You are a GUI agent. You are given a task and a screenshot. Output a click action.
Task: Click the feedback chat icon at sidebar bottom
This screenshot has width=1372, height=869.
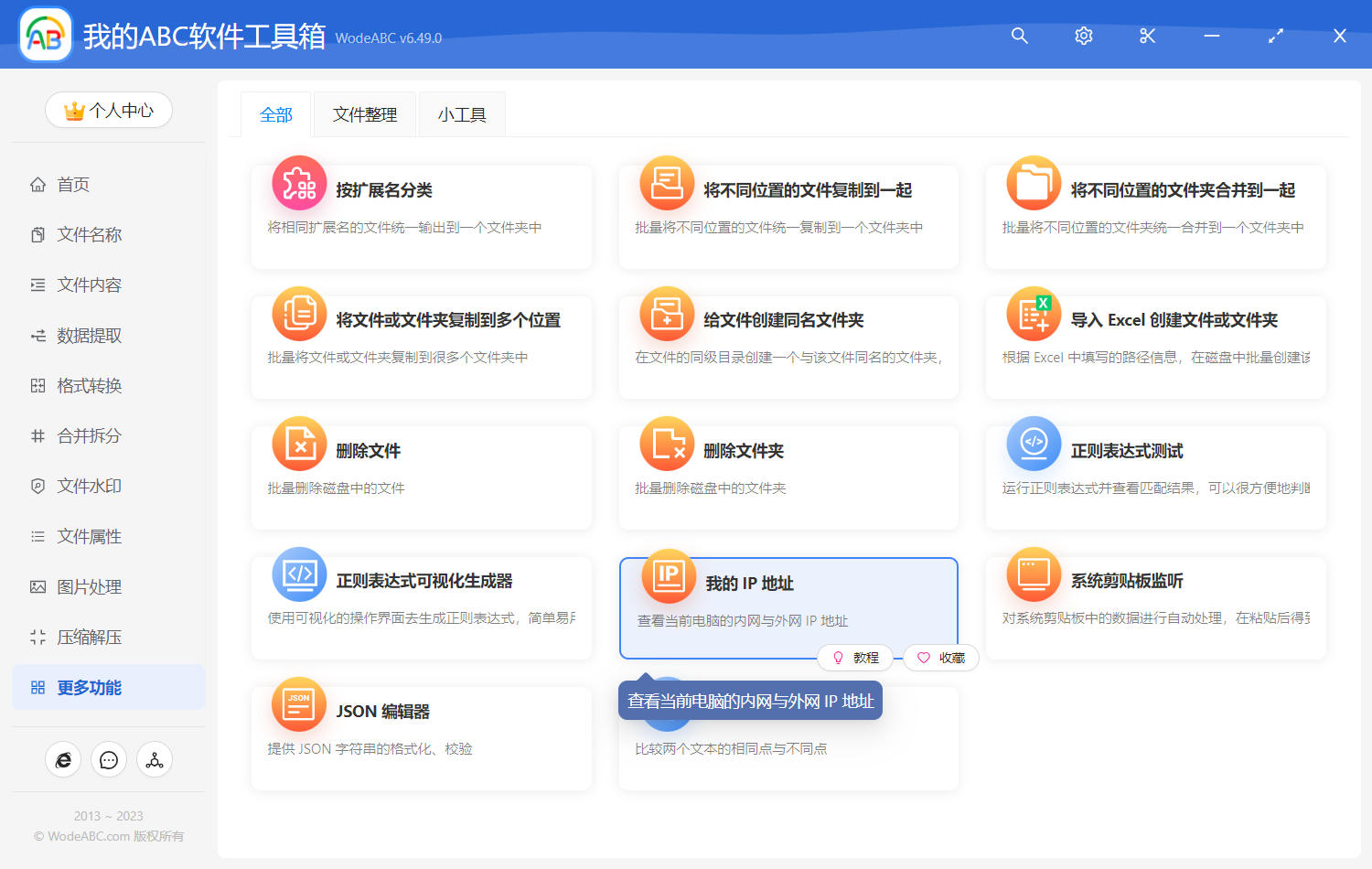(109, 759)
